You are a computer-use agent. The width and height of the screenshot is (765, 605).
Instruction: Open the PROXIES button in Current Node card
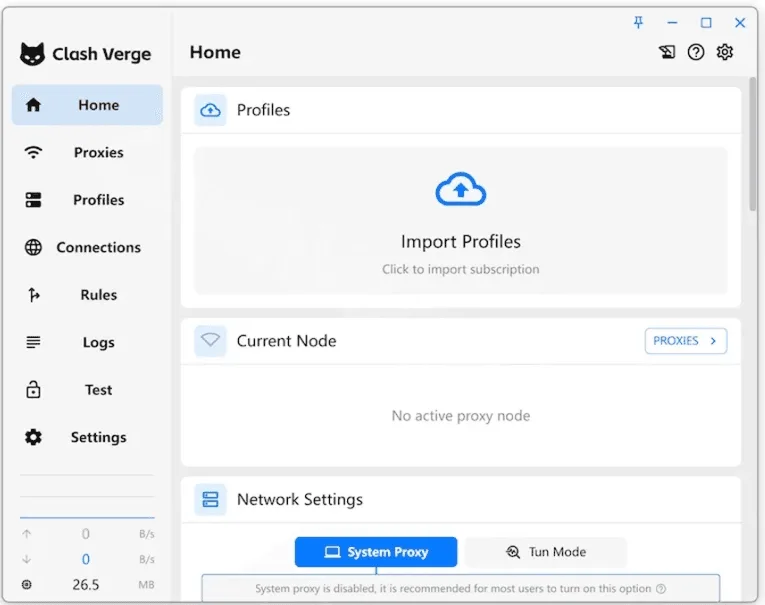(685, 341)
